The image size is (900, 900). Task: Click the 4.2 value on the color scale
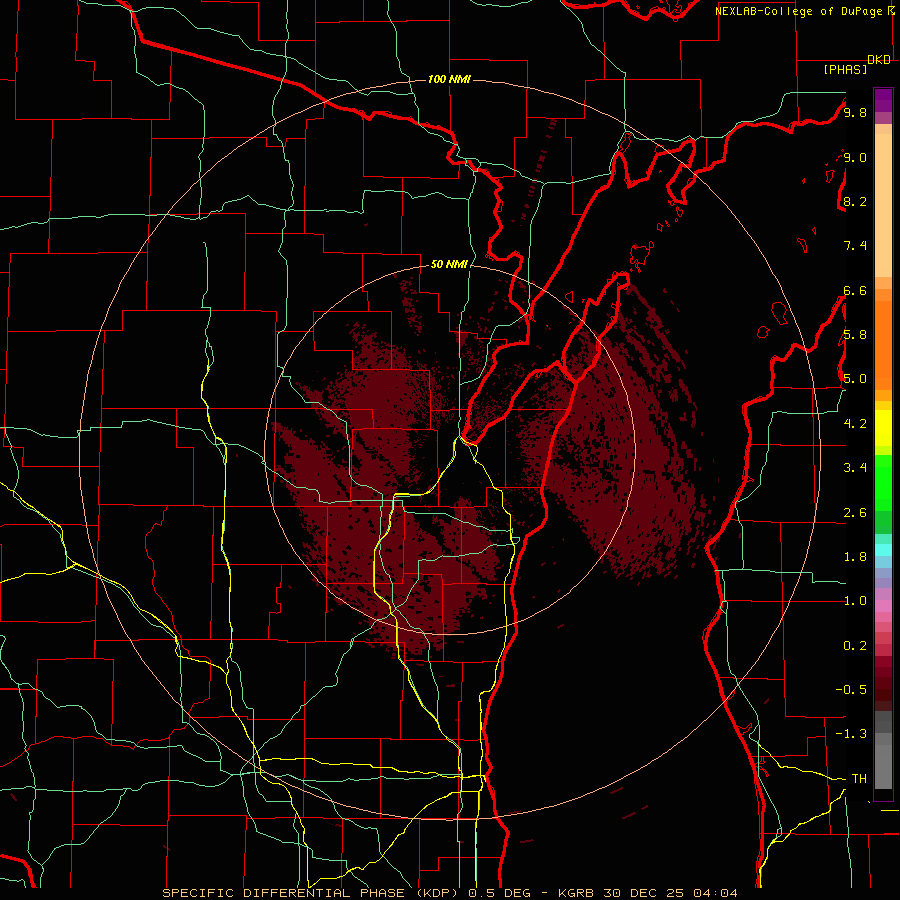pos(855,424)
